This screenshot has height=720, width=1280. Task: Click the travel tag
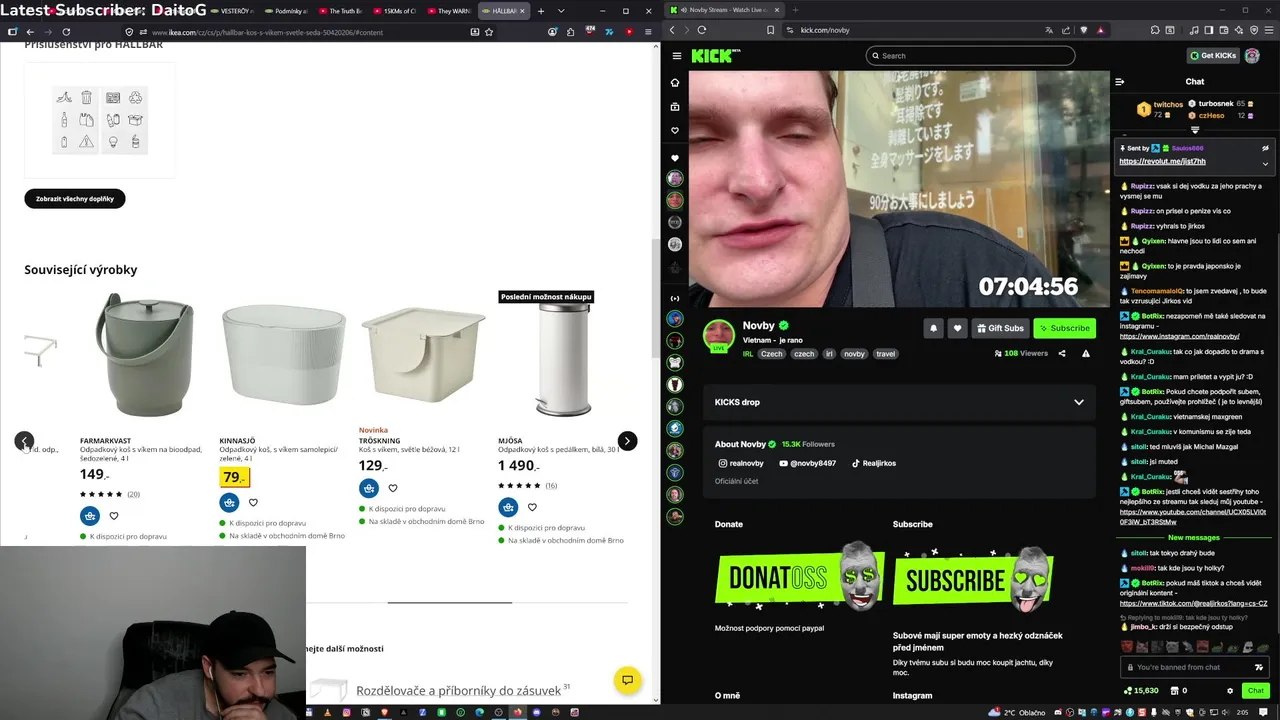[x=885, y=354]
